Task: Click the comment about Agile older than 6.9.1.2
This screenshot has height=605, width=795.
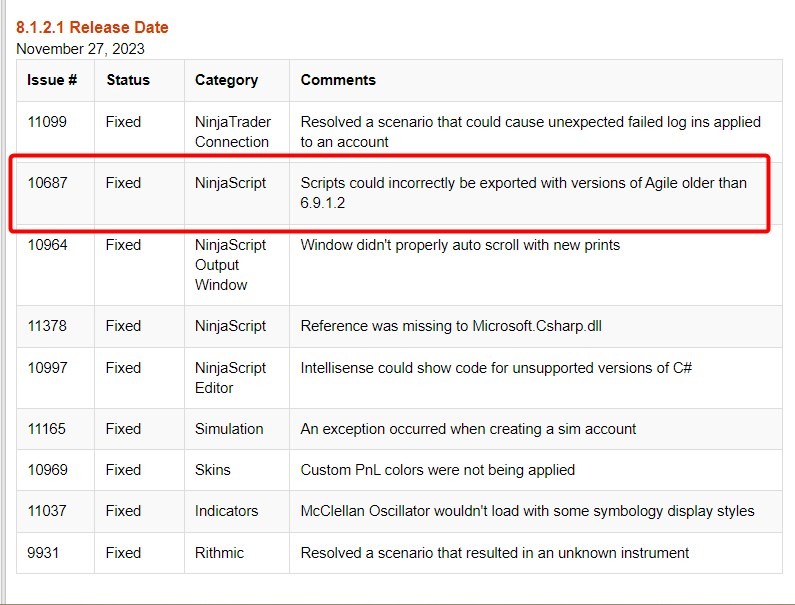Action: pyautogui.click(x=523, y=193)
